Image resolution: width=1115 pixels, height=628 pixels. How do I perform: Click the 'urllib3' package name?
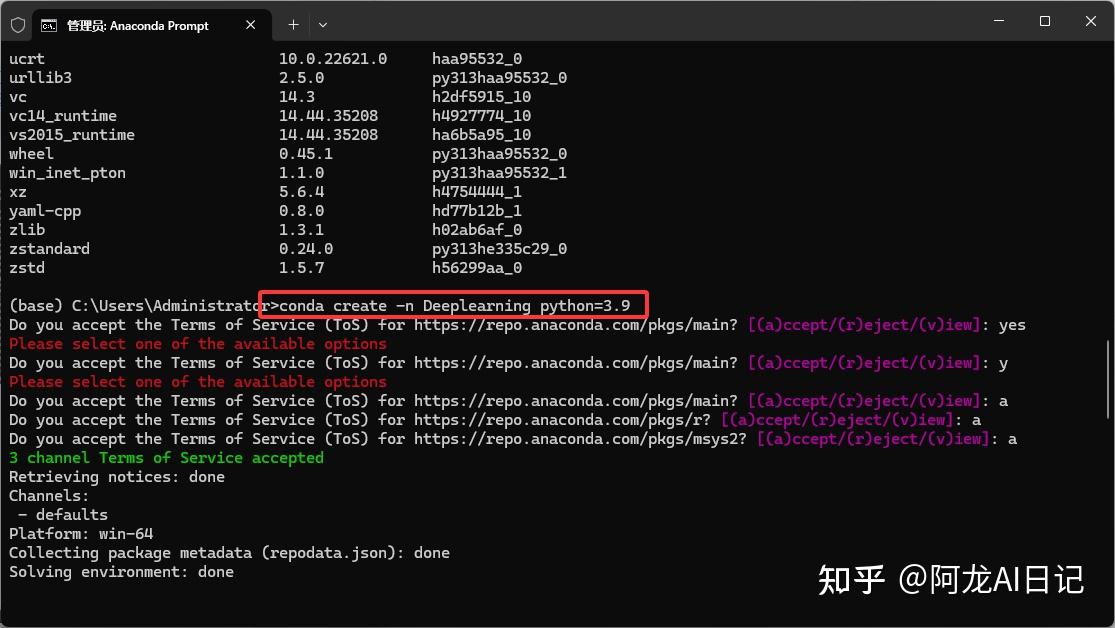pyautogui.click(x=41, y=78)
